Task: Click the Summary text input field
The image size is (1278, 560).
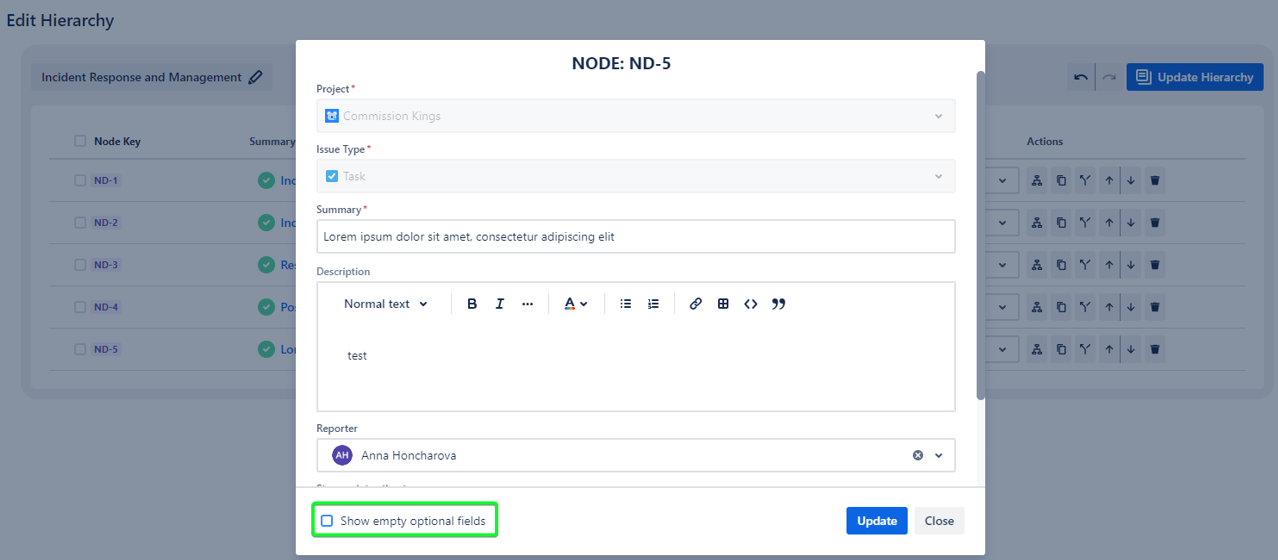Action: [x=635, y=237]
